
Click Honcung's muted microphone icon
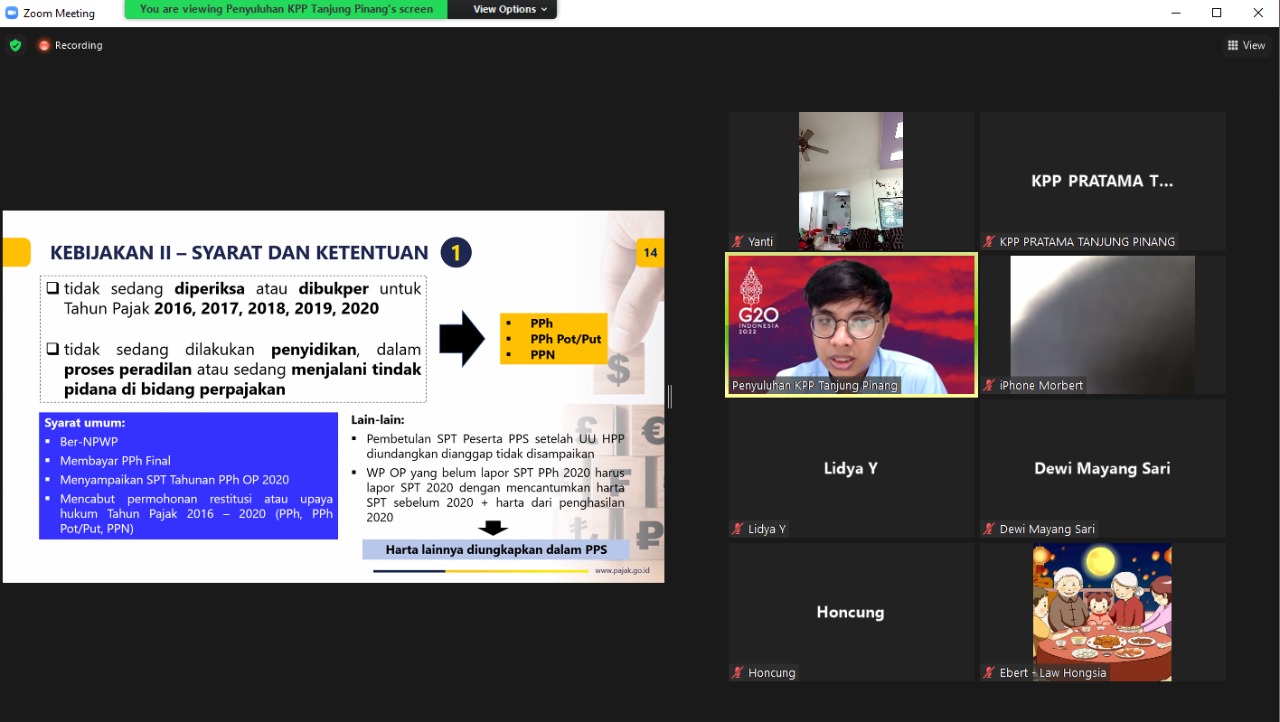coord(738,674)
